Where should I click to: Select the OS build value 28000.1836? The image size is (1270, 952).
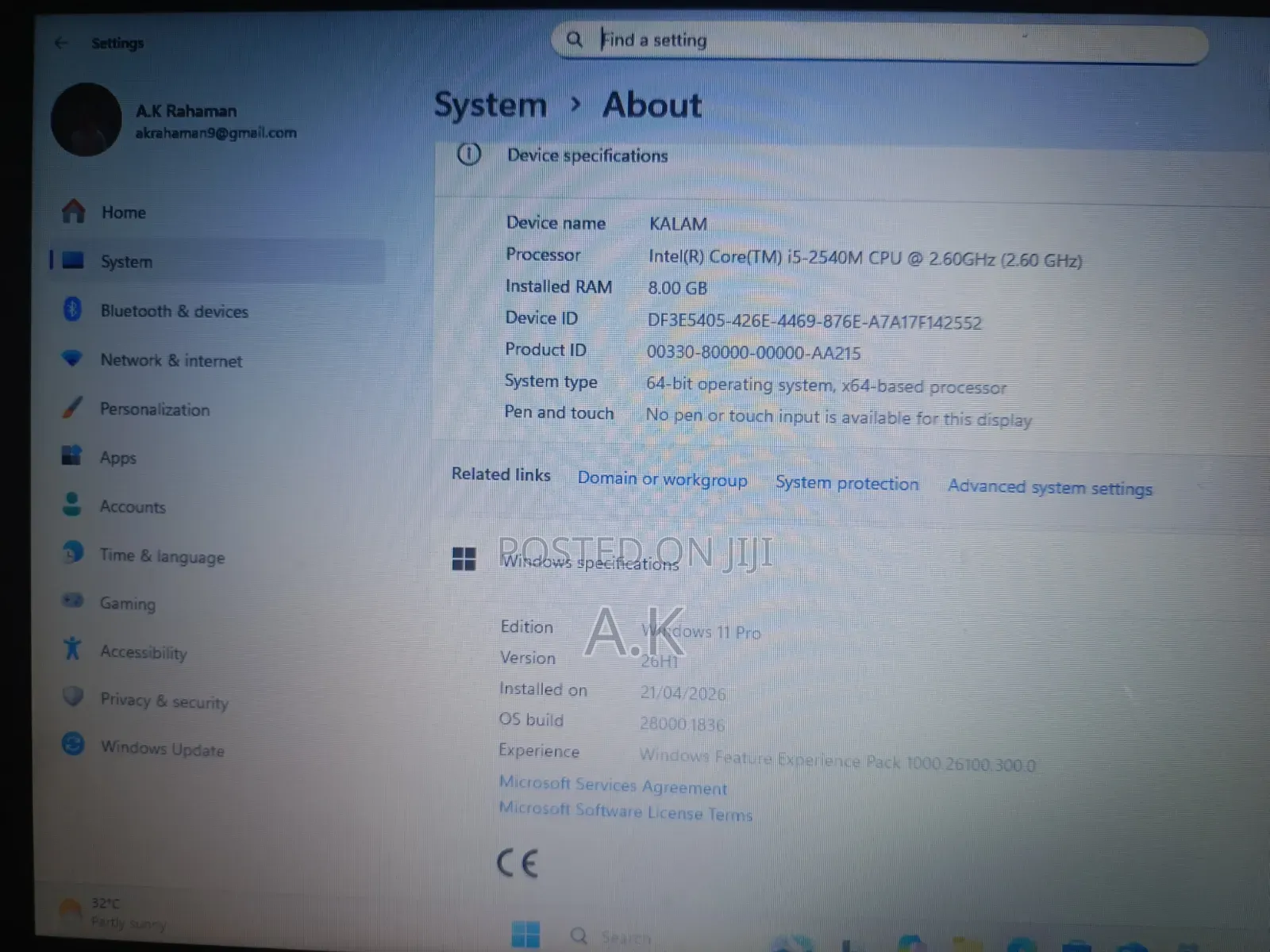682,724
